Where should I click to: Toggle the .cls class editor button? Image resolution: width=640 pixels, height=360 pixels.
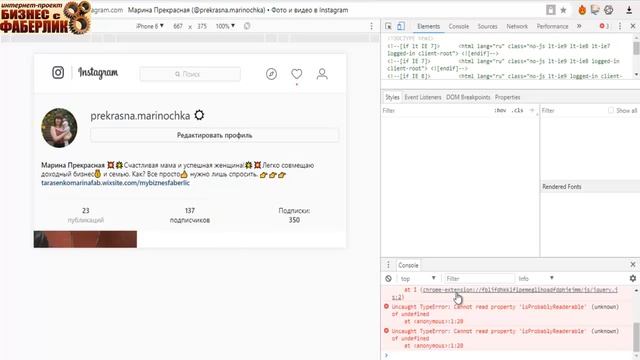point(517,110)
